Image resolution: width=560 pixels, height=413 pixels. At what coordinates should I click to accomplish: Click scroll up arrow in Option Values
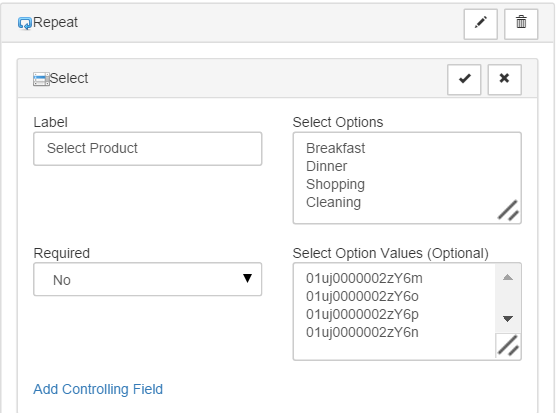pyautogui.click(x=508, y=277)
